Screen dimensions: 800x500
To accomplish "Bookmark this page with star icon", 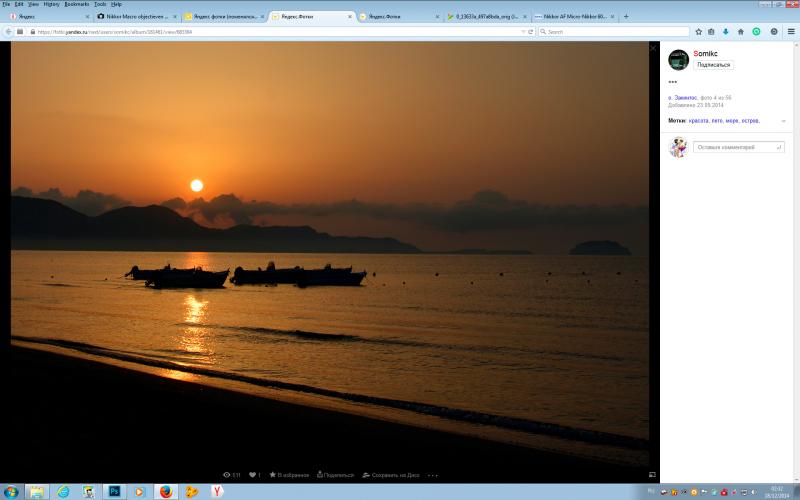I will (x=698, y=32).
